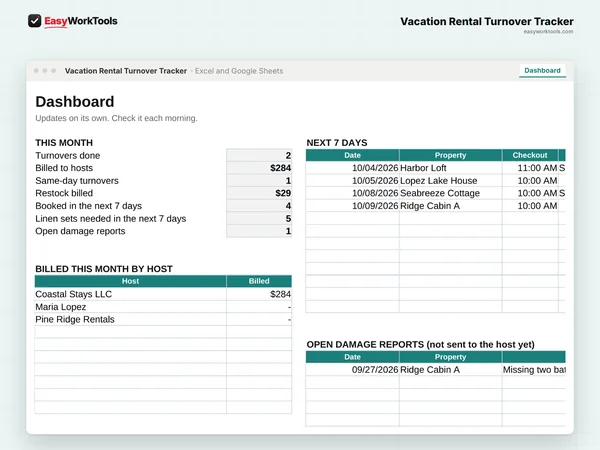Select Harbor Loft 11:00 AM checkout cell
This screenshot has width=600, height=450.
(530, 168)
